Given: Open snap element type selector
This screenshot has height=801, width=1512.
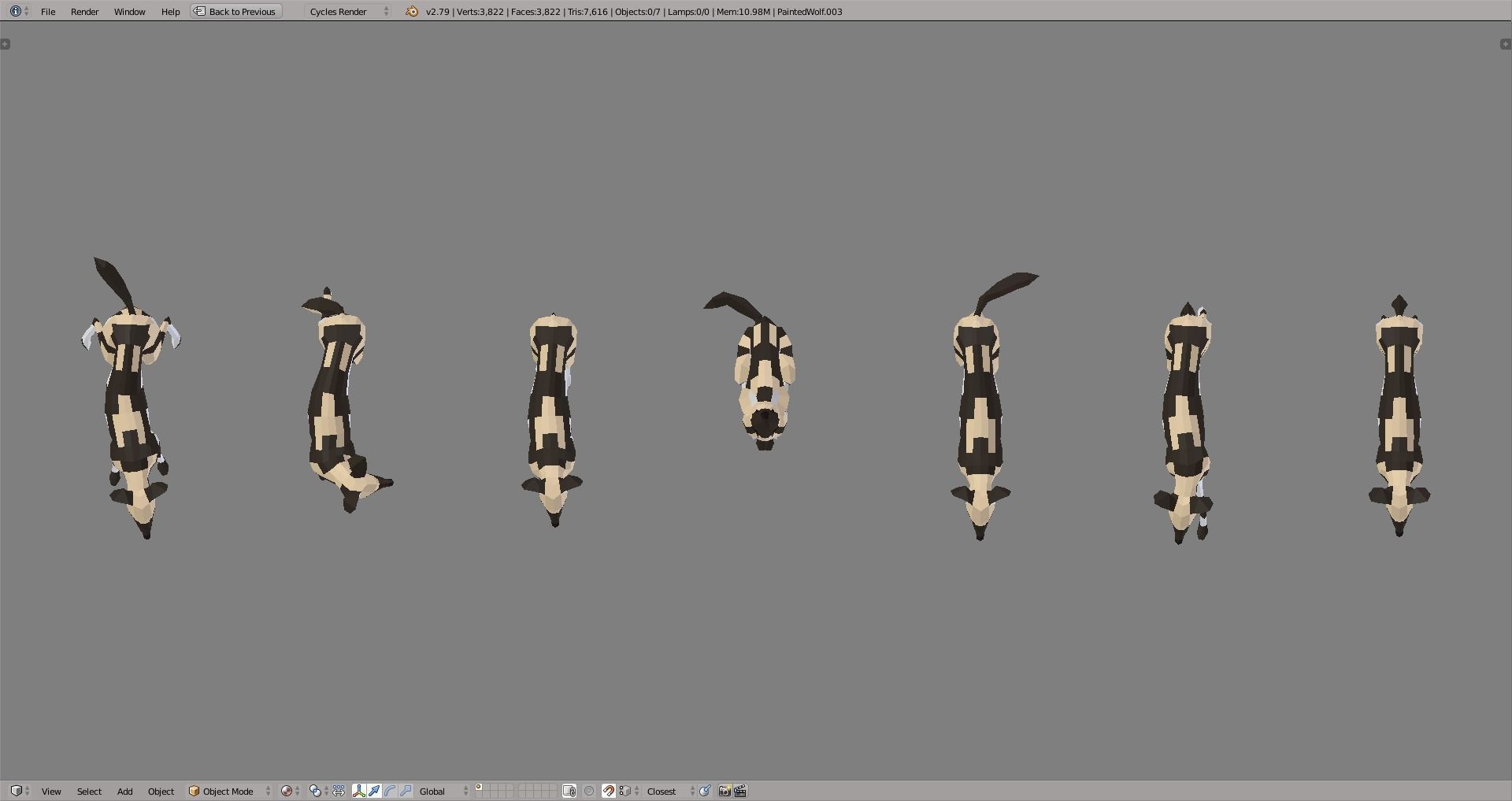Looking at the screenshot, I should [x=628, y=791].
